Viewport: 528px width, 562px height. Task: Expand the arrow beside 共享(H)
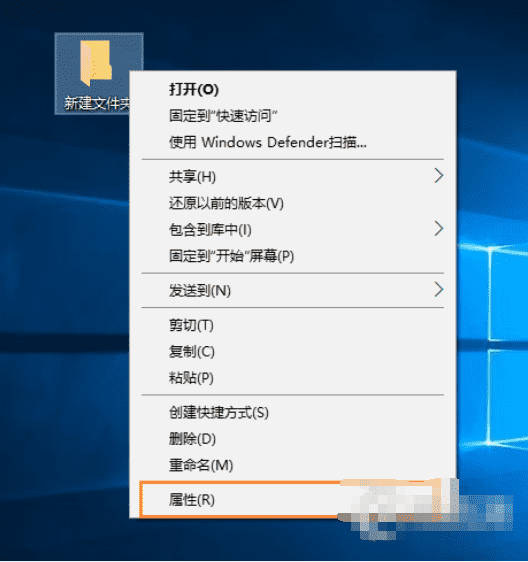pyautogui.click(x=439, y=176)
